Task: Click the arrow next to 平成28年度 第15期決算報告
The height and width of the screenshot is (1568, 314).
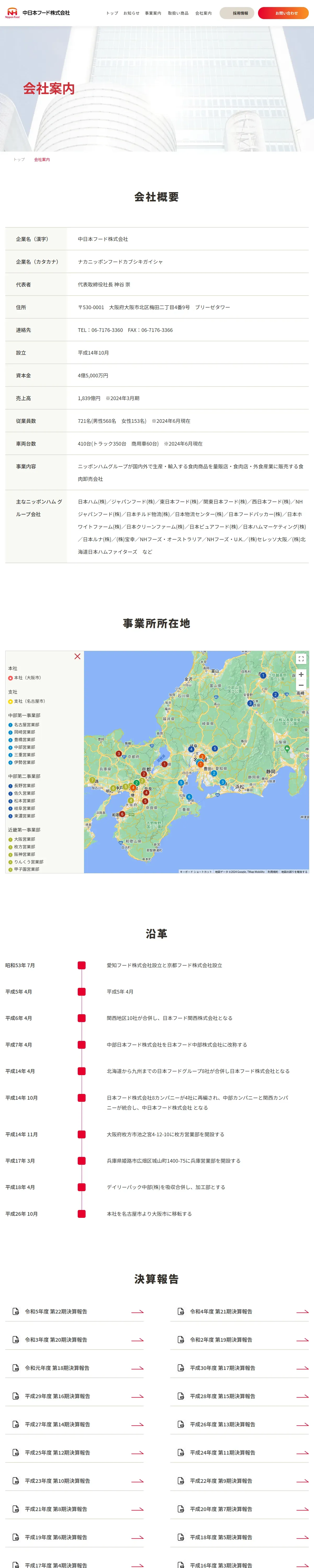Action: coord(302,1396)
